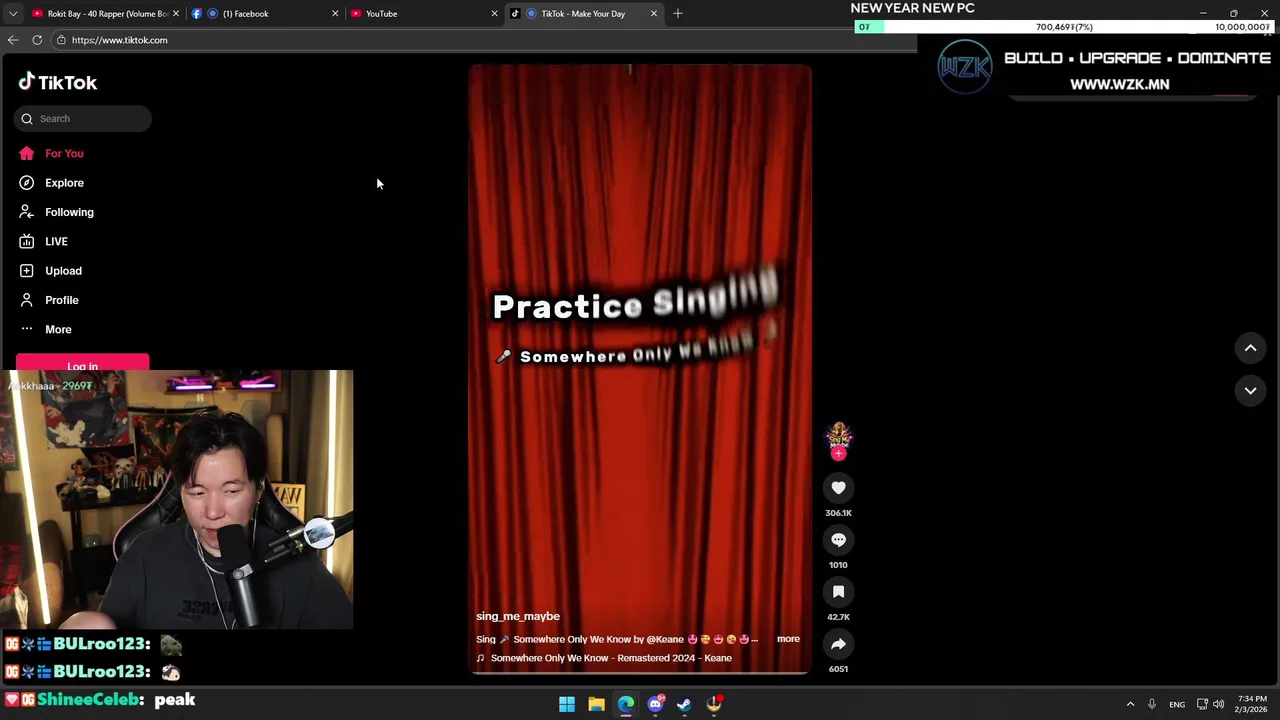Open the volume tray icon

(x=1218, y=704)
